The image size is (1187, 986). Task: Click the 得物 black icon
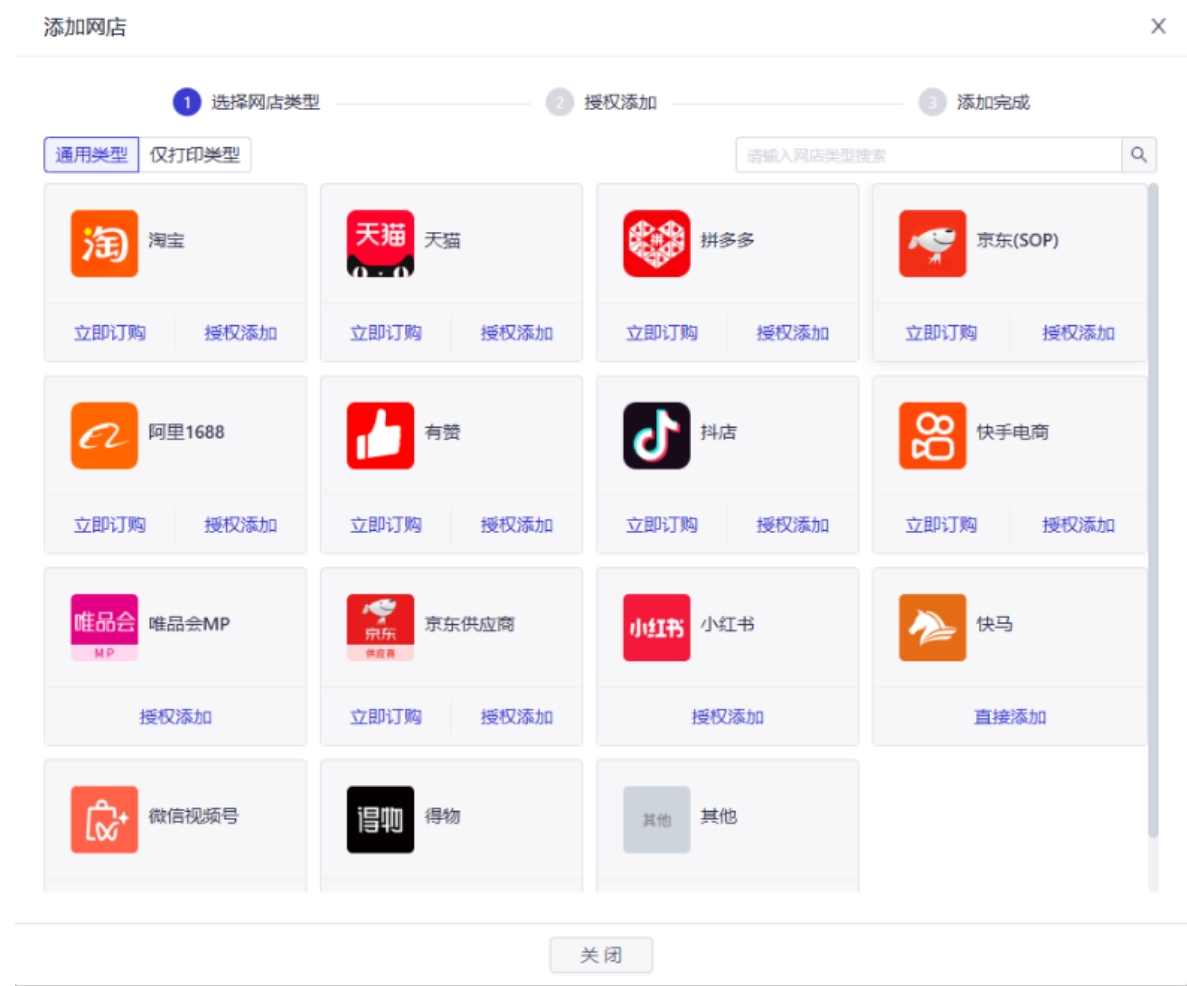pyautogui.click(x=380, y=819)
